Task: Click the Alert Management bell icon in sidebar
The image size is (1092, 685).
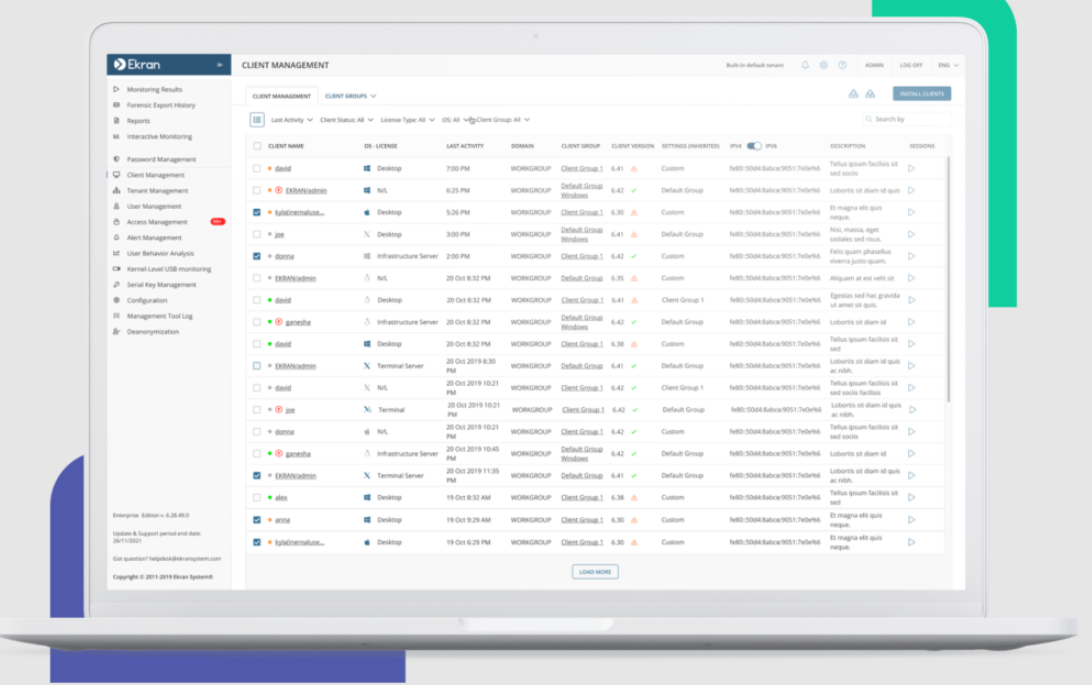Action: (116, 237)
